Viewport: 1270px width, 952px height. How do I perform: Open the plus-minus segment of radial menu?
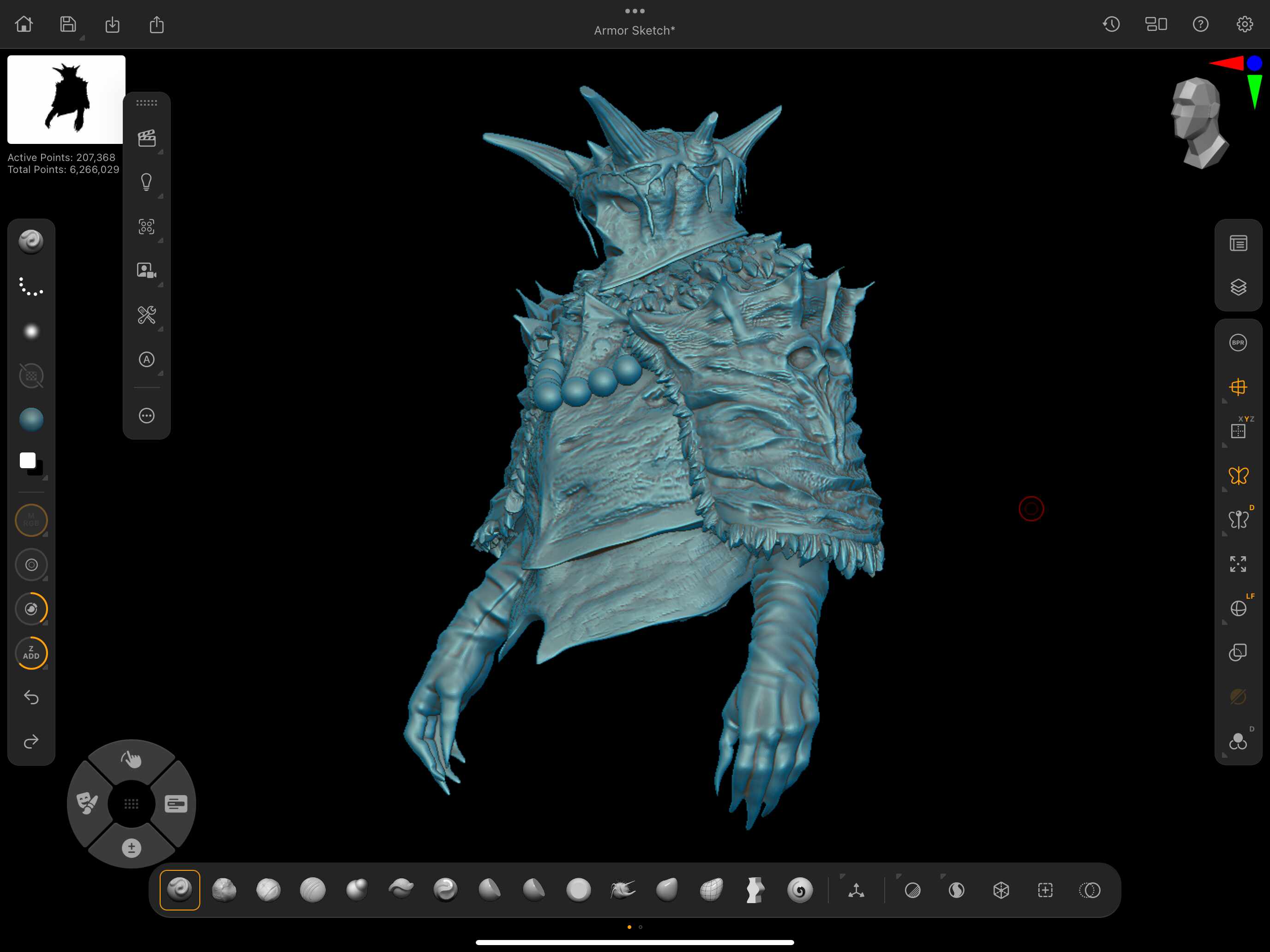tap(132, 848)
